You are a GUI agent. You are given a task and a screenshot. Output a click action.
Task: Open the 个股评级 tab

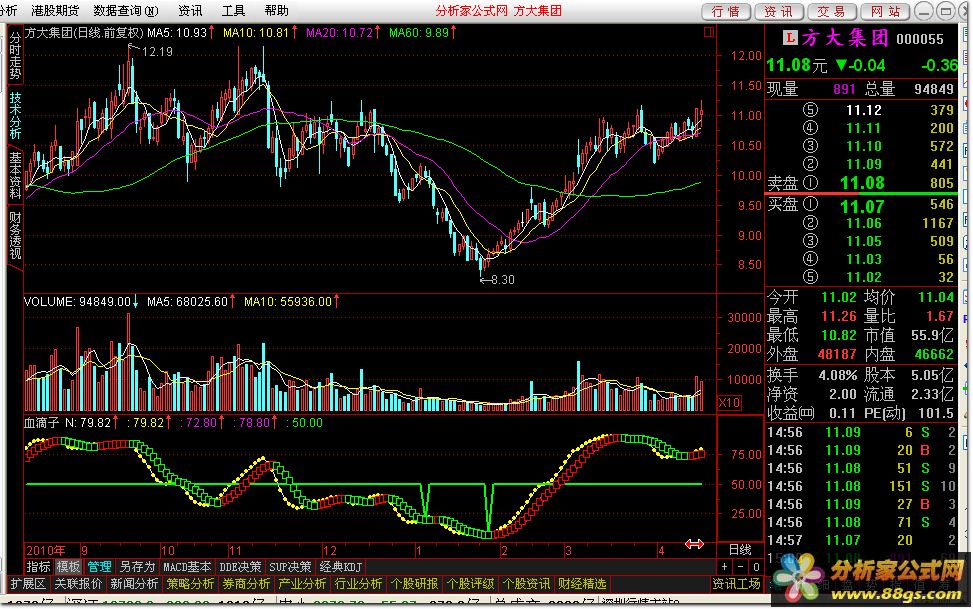[x=470, y=584]
